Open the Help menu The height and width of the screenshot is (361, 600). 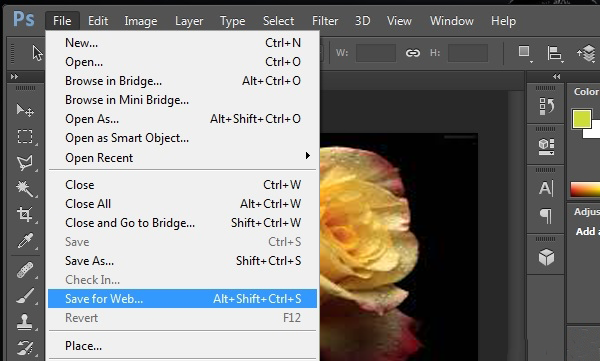click(x=503, y=21)
